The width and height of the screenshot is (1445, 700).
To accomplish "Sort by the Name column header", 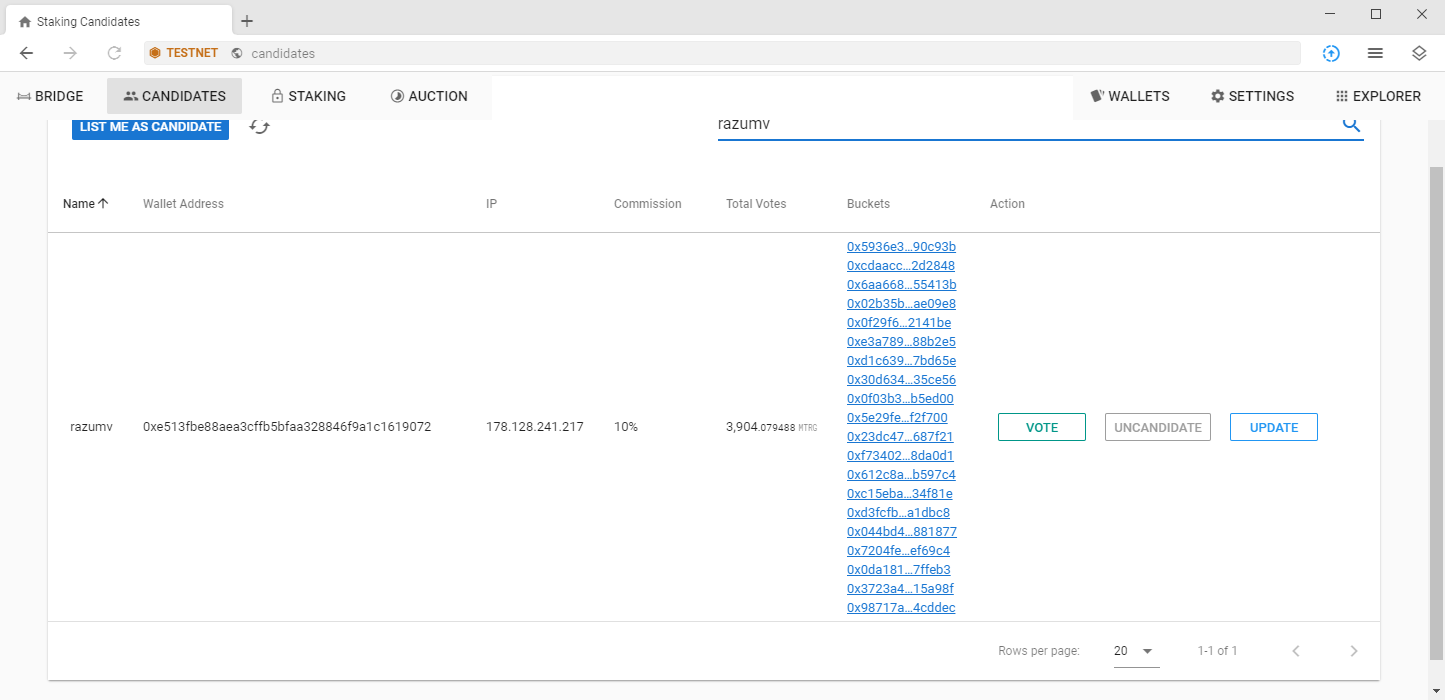I will (85, 204).
